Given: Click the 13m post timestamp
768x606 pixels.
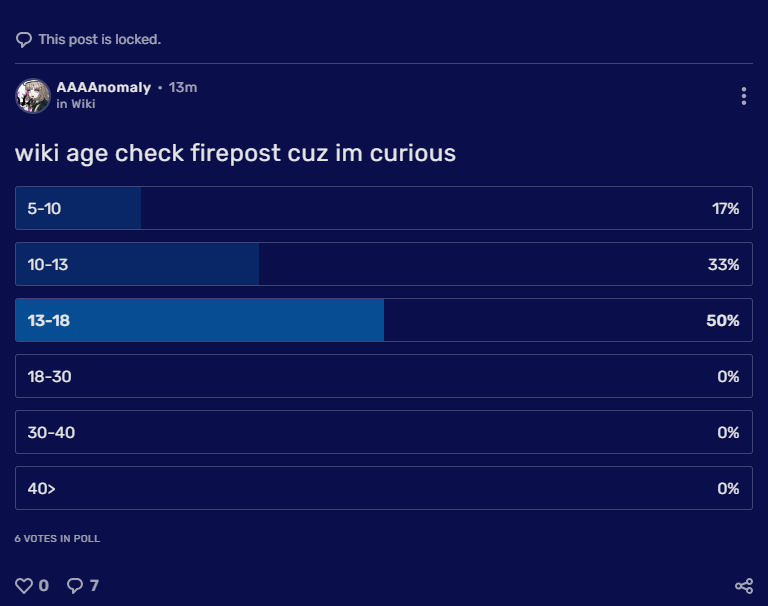Looking at the screenshot, I should (183, 87).
